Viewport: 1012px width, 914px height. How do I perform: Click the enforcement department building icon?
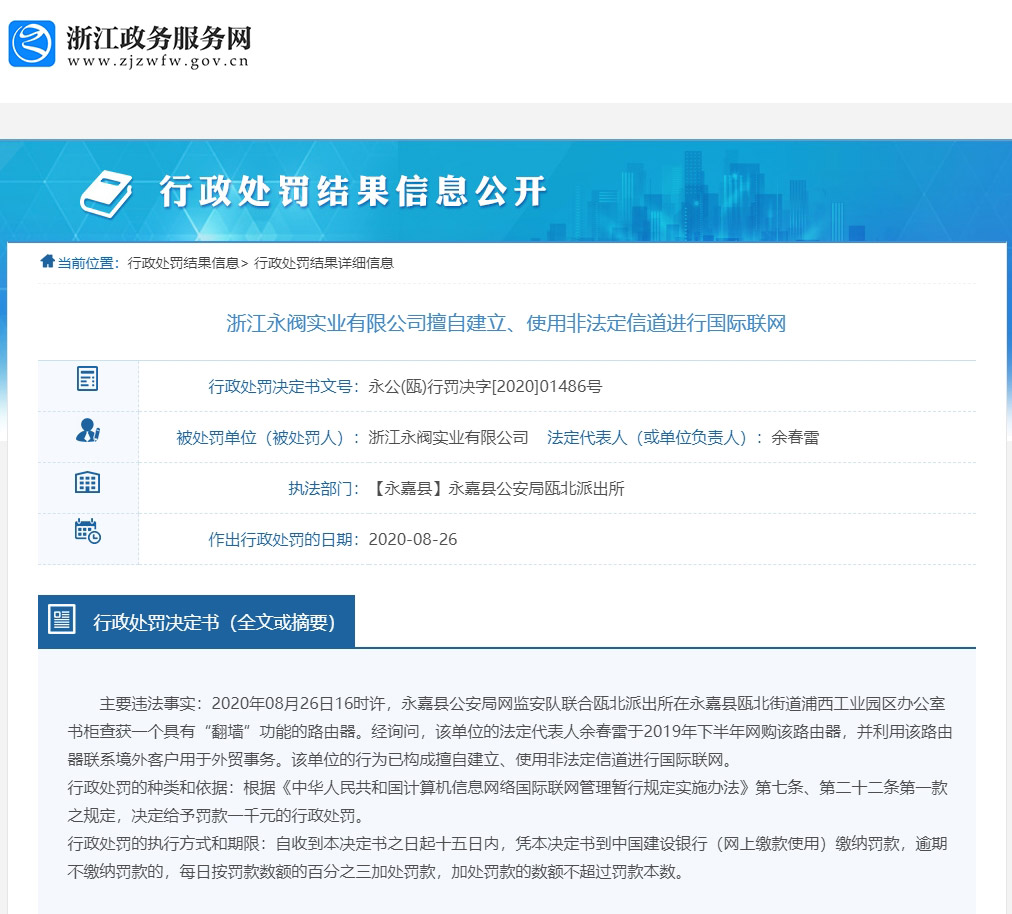(x=88, y=482)
